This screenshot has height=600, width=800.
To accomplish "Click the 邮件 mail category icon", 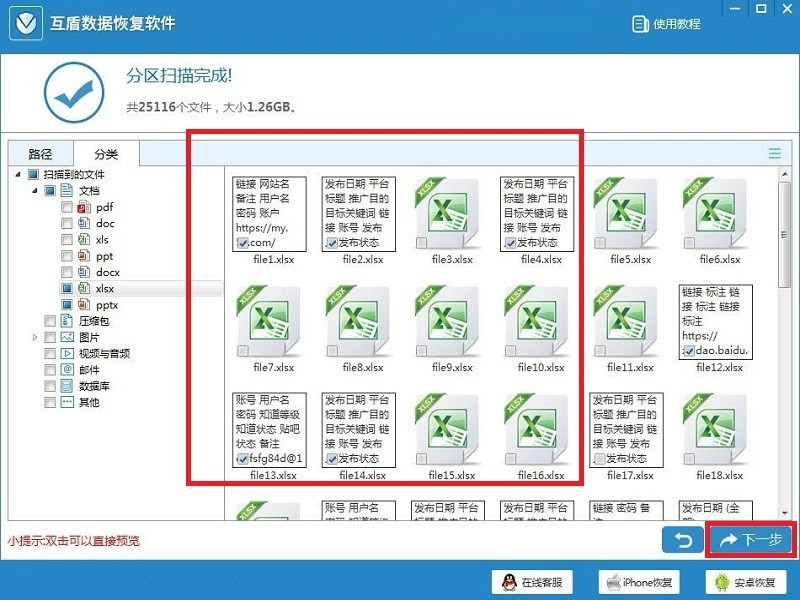I will point(67,370).
